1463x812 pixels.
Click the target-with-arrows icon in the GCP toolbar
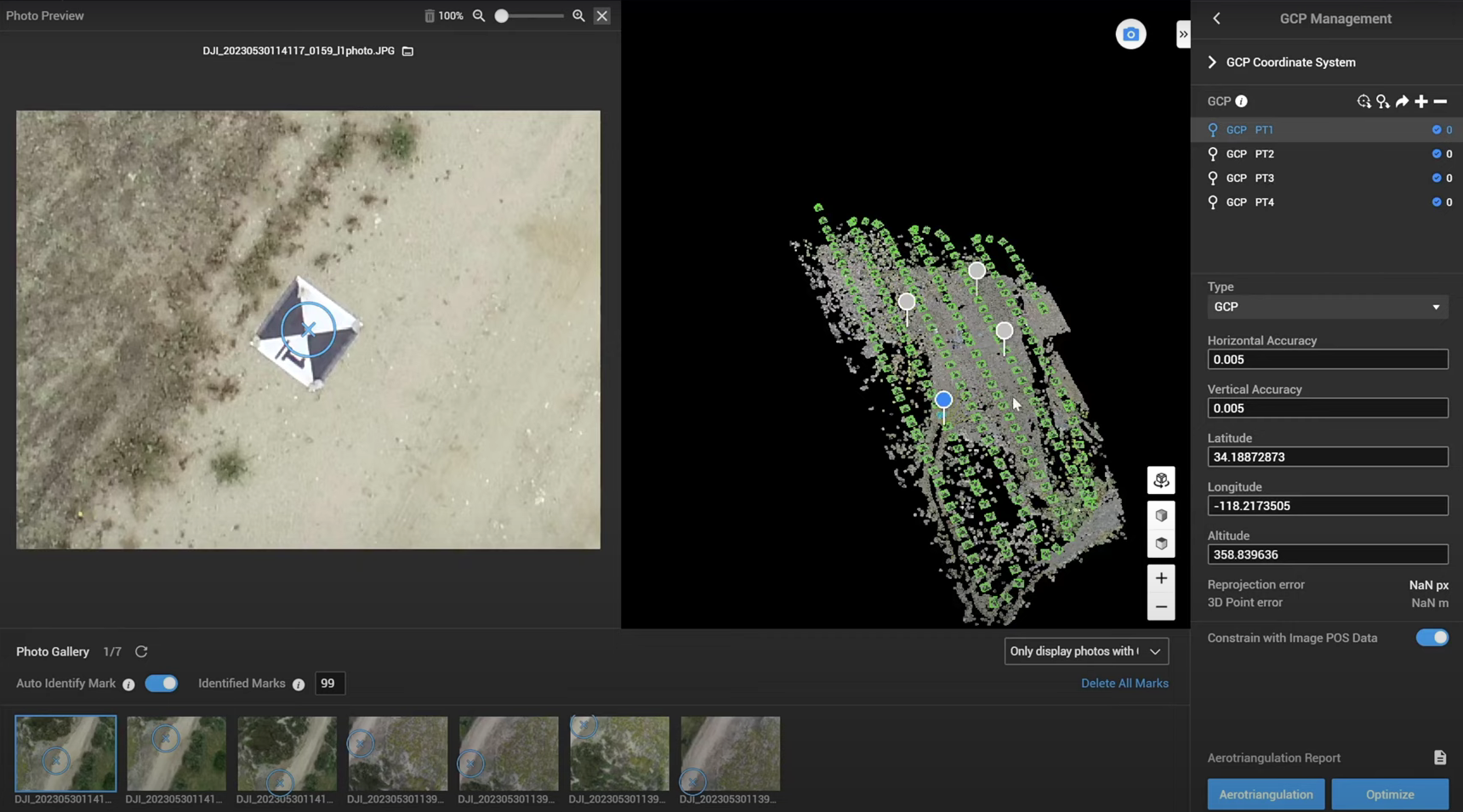[x=1363, y=101]
